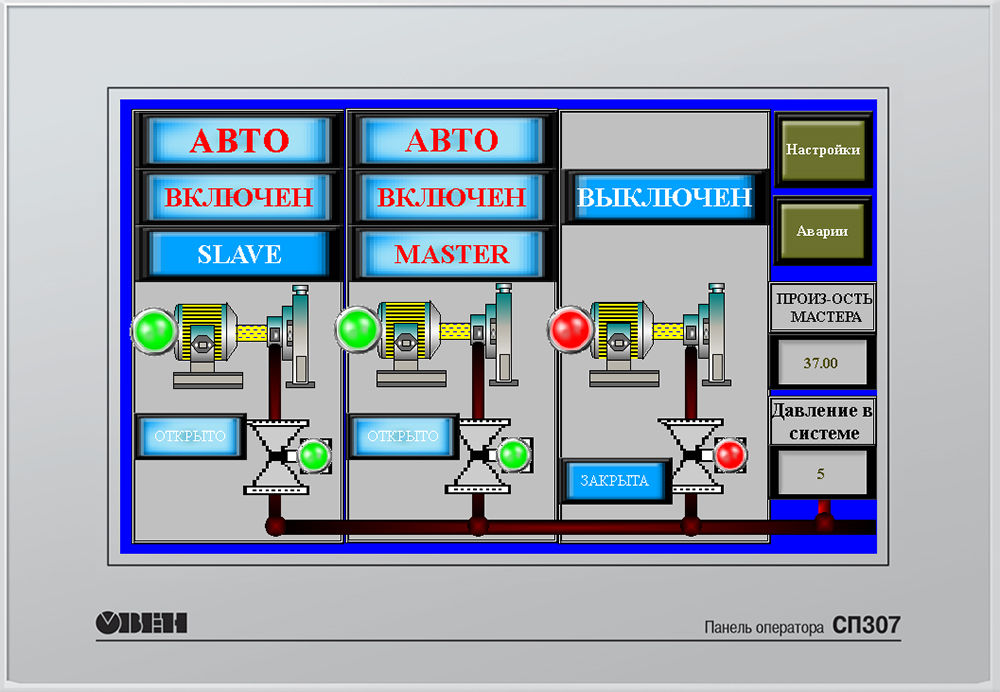Click red status lamp beside third motor
Viewport: 1000px width, 692px height.
(571, 328)
